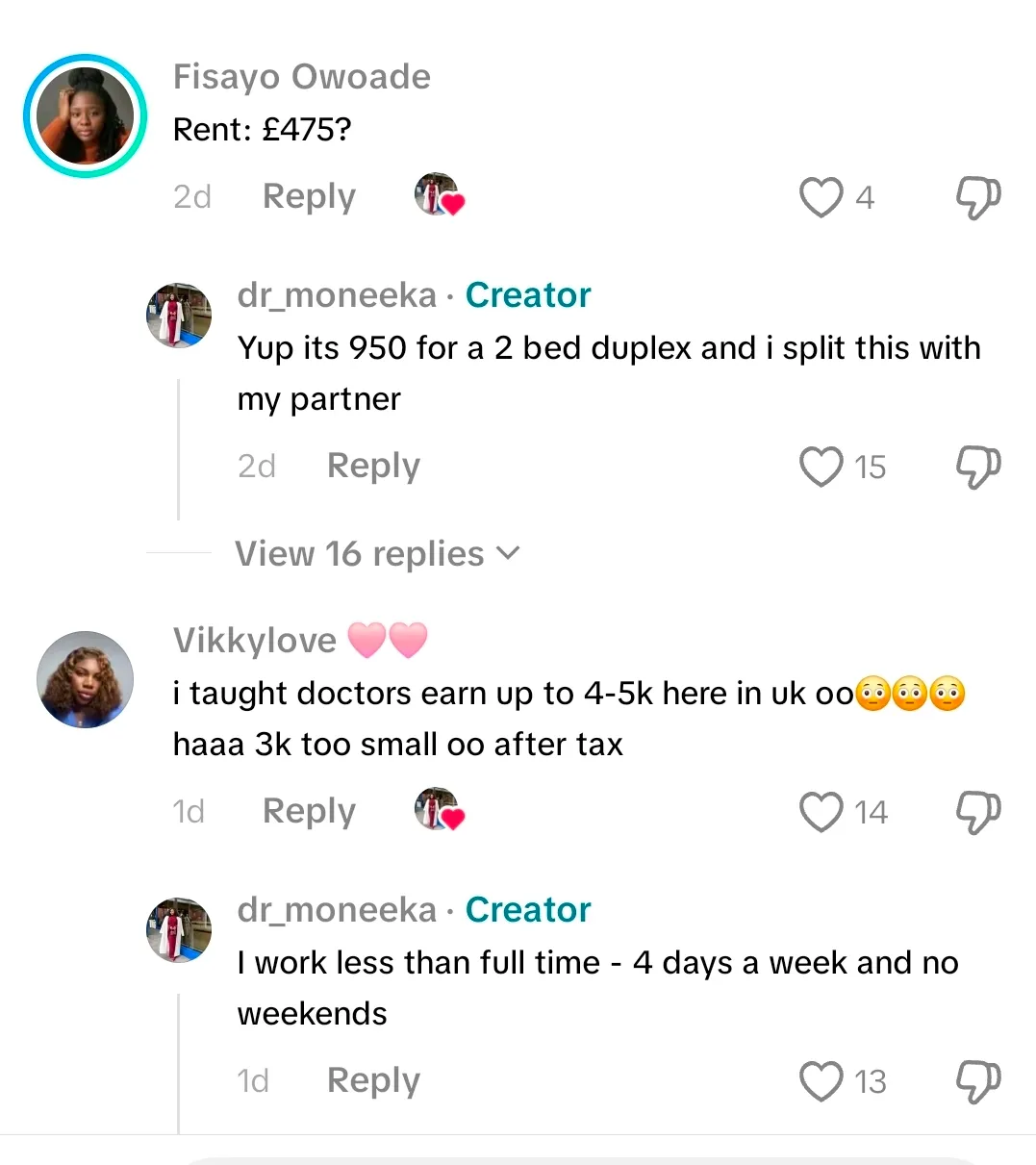Dislike Fisayo Owoade's rent comment
This screenshot has height=1165, width=1036.
click(x=977, y=197)
